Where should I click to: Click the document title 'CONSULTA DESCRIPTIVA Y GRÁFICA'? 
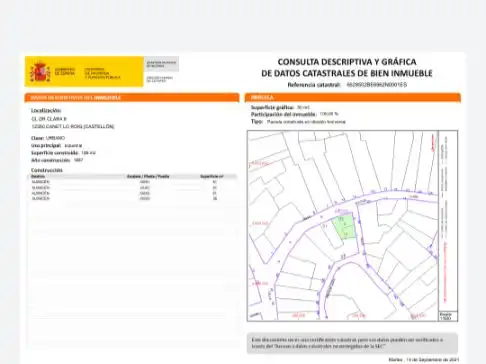pyautogui.click(x=347, y=62)
